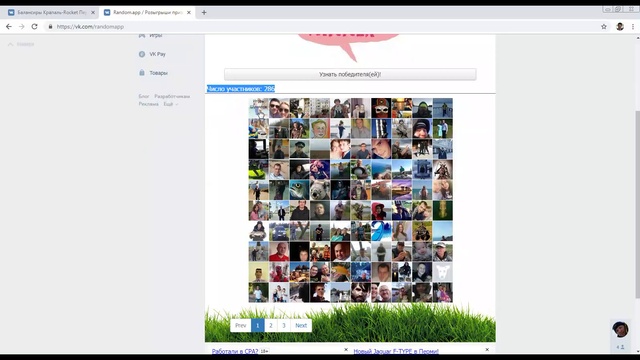
Task: Select the Random.app tab
Action: (x=147, y=12)
